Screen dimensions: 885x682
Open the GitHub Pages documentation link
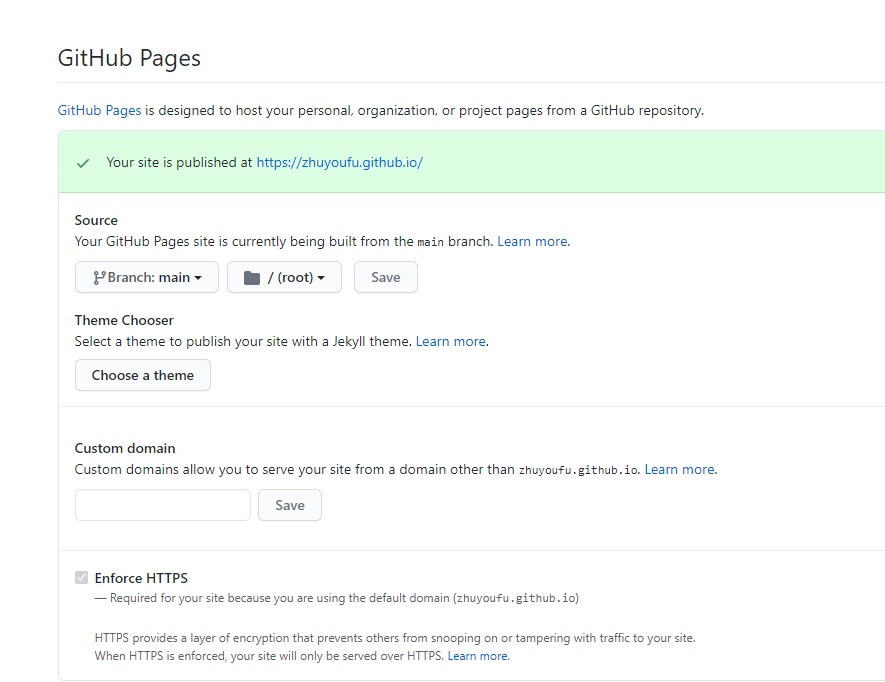(x=99, y=110)
